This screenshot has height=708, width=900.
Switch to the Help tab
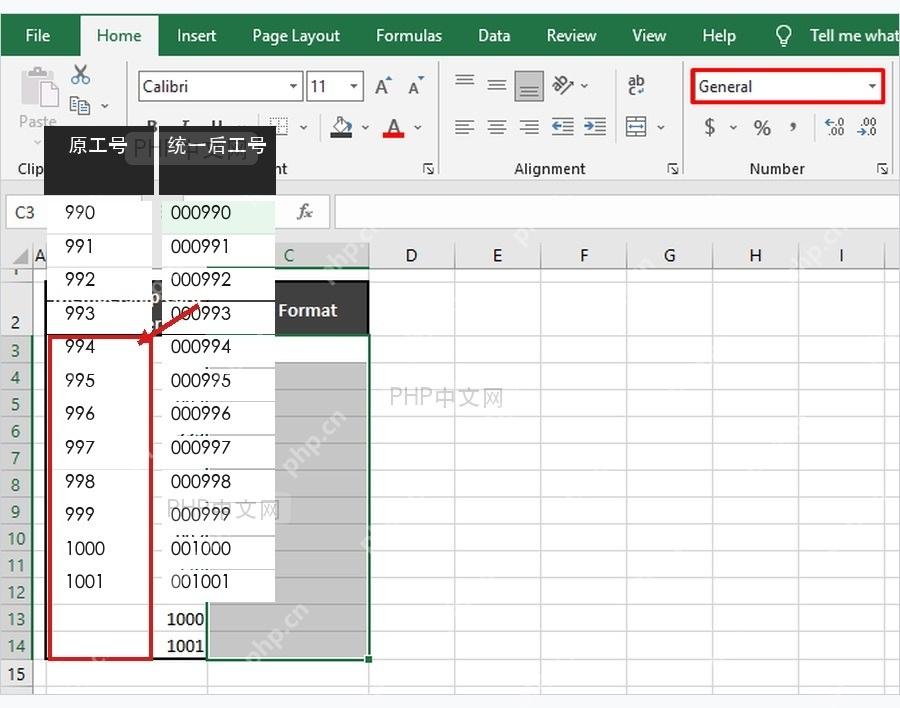click(x=719, y=36)
